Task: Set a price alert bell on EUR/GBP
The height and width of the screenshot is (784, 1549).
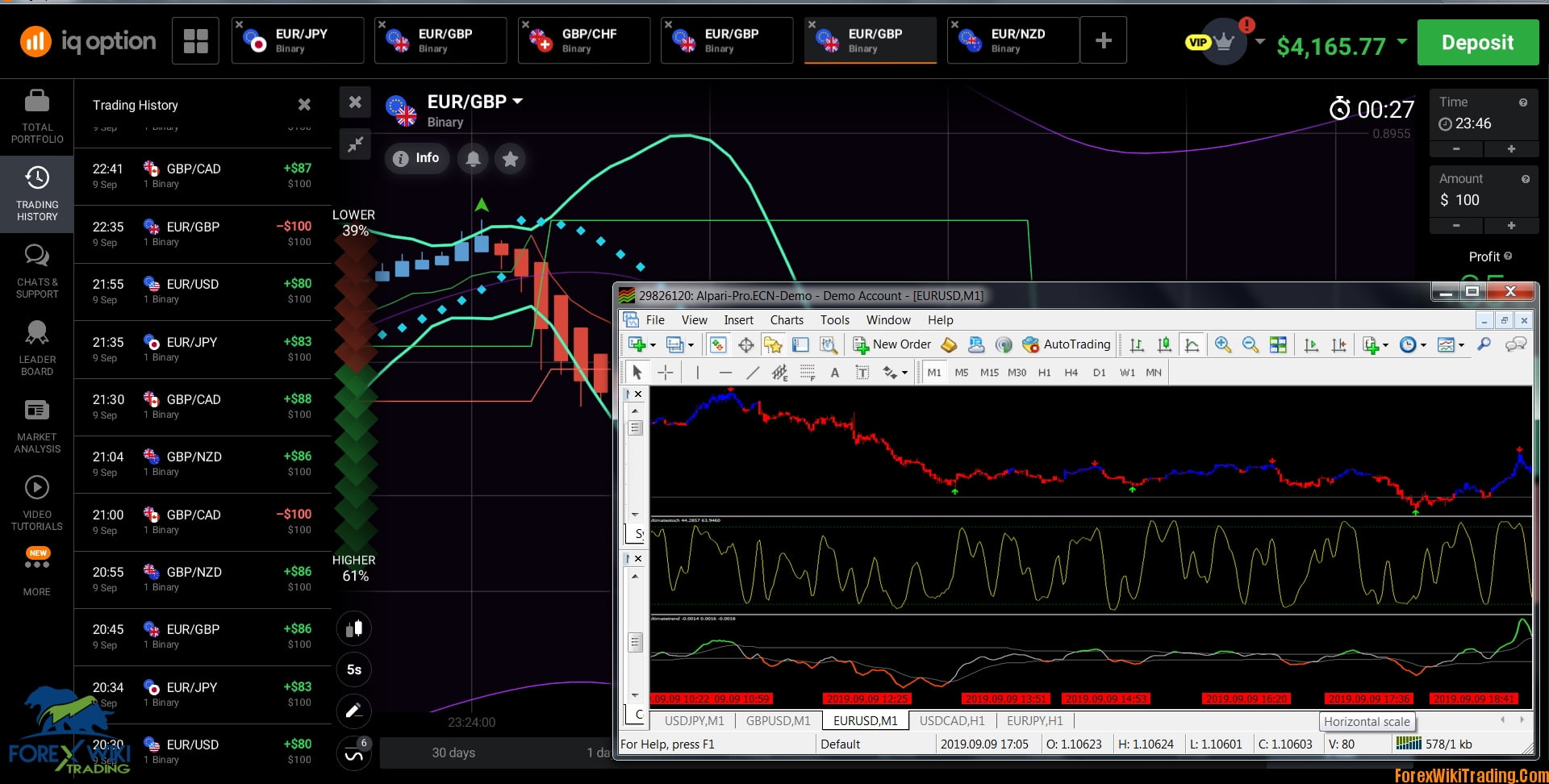Action: point(474,158)
